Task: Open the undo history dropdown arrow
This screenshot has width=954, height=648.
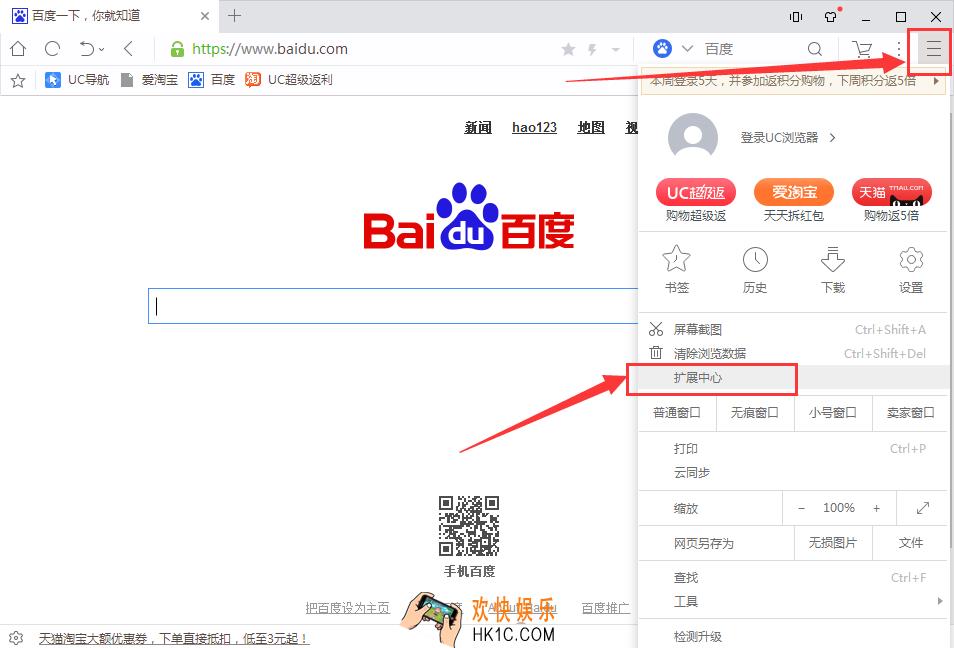Action: click(102, 49)
